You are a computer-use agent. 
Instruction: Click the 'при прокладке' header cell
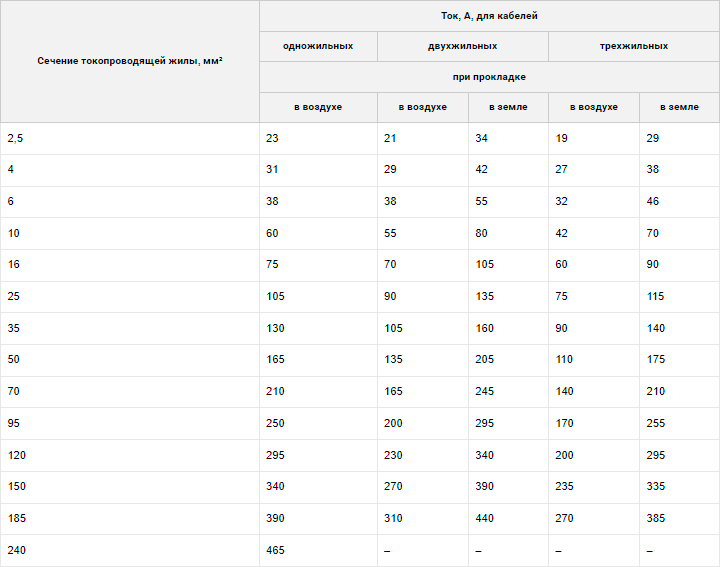[x=489, y=77]
